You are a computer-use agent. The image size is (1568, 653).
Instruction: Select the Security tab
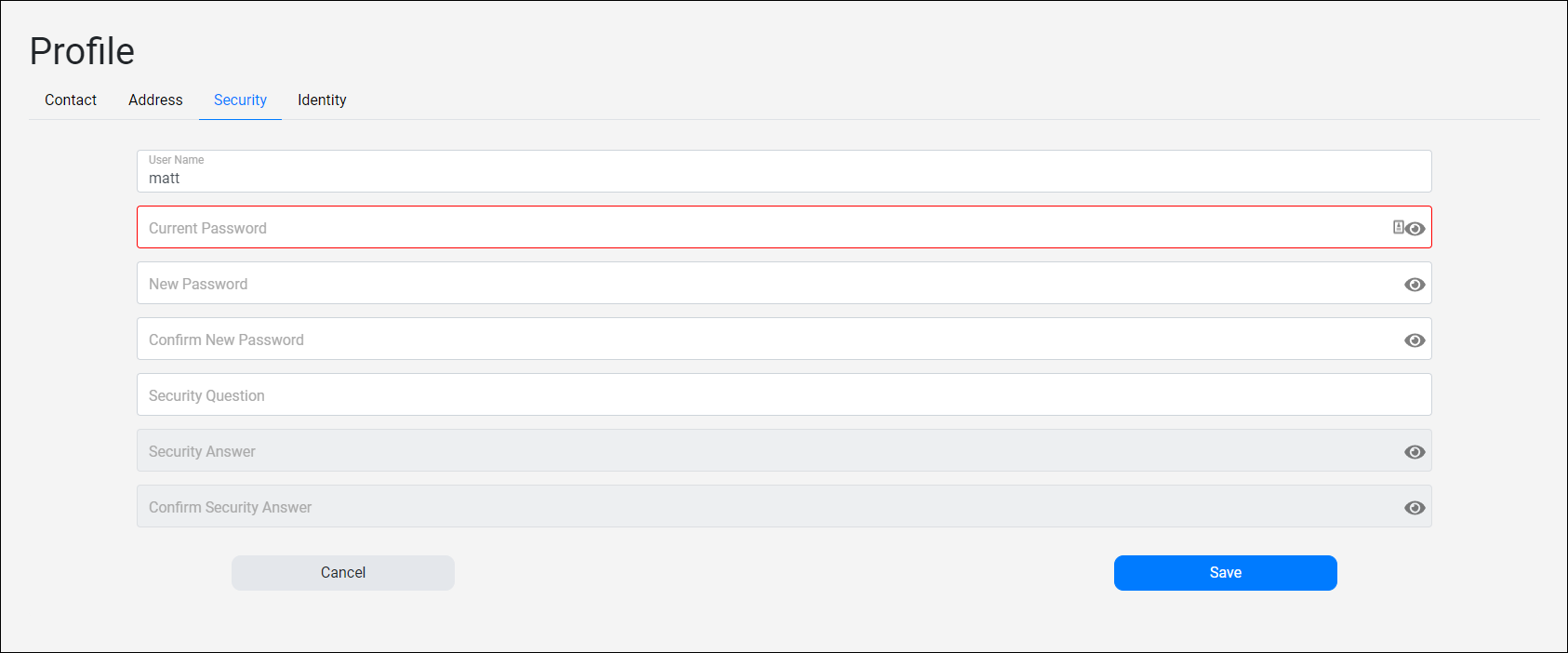tap(240, 100)
